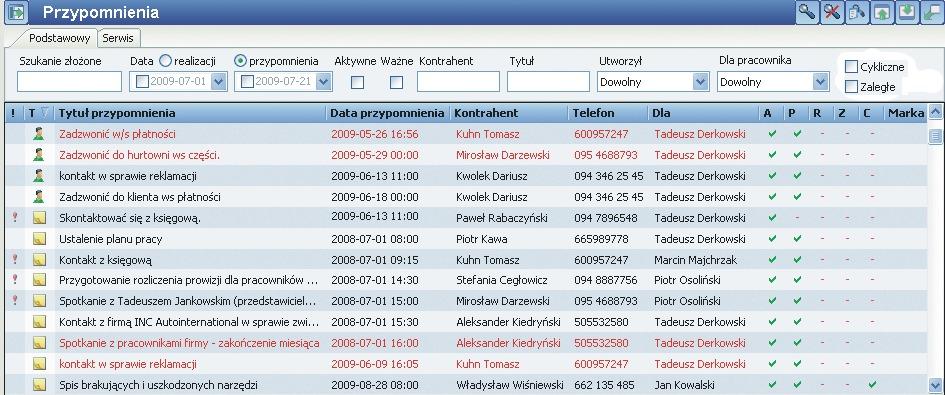
Task: Click contractor Piotr Kawa
Action: pos(482,239)
